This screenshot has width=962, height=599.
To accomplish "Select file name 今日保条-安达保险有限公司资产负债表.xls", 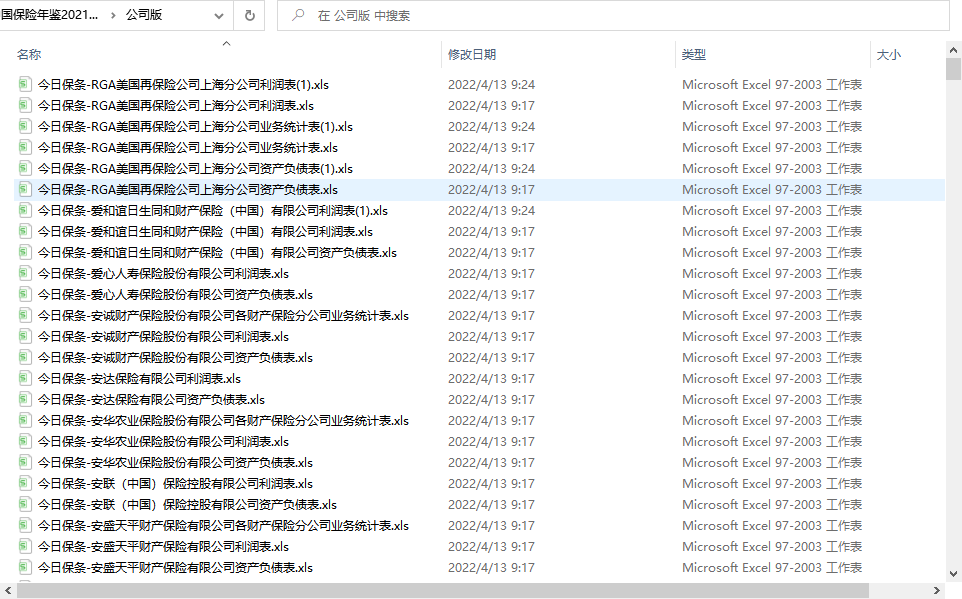I will (151, 400).
